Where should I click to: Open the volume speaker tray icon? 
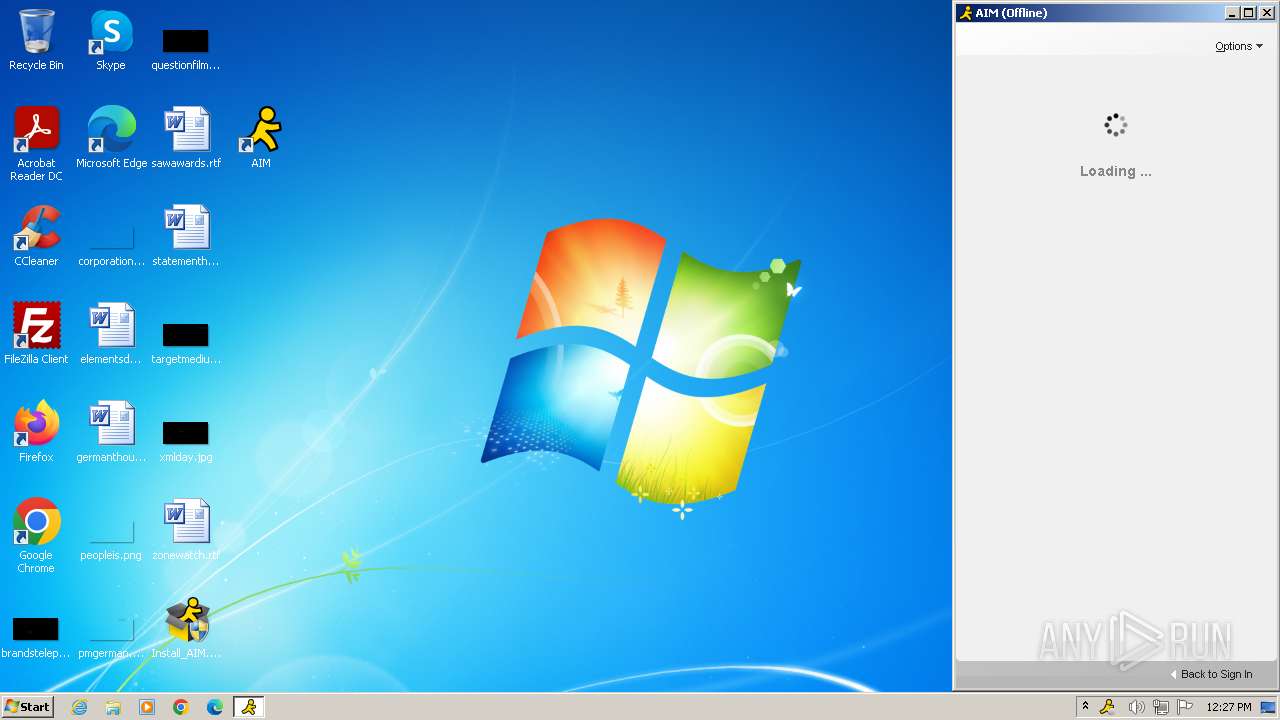(x=1136, y=707)
